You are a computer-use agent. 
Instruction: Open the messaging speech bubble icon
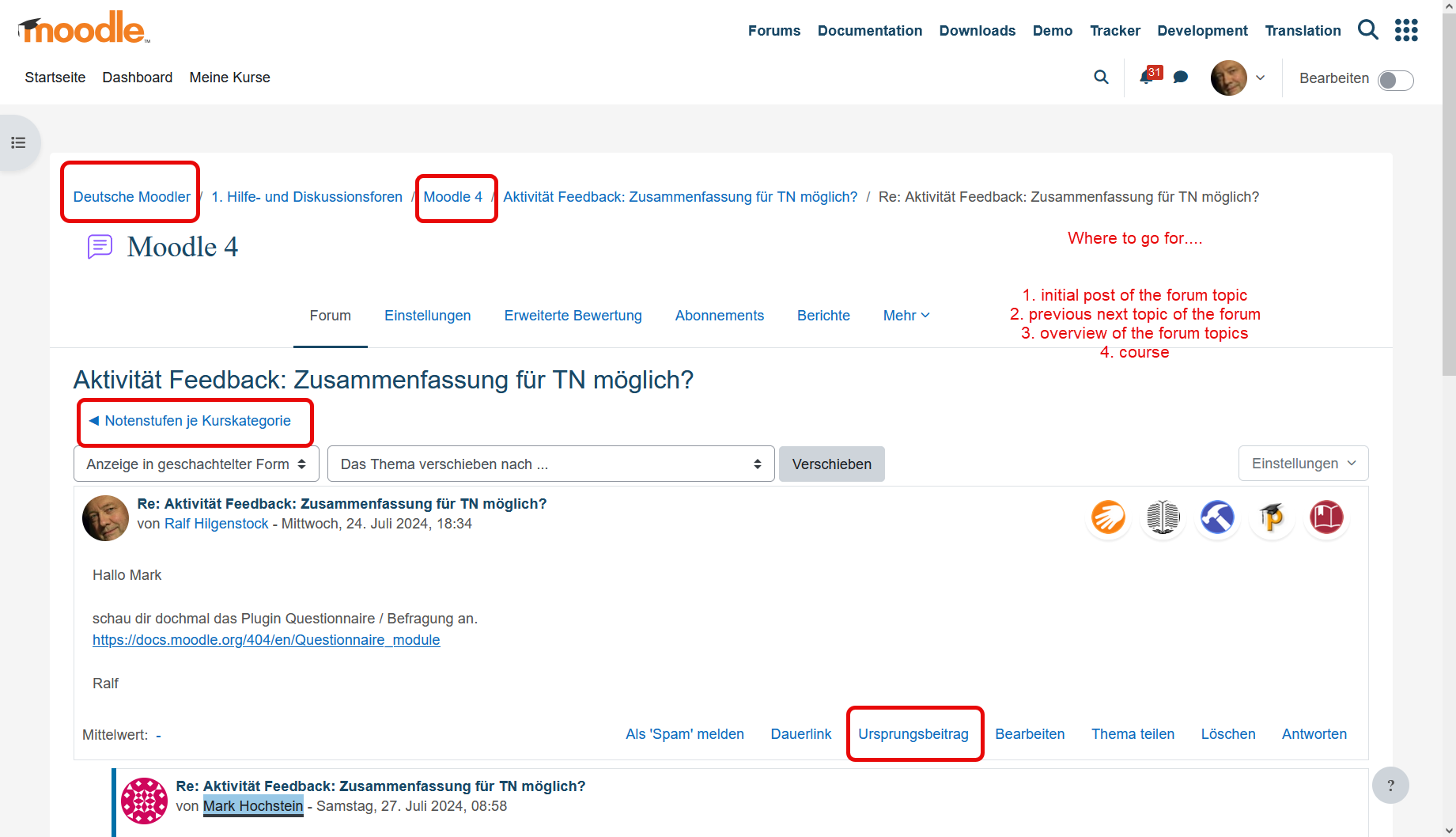pyautogui.click(x=1181, y=78)
